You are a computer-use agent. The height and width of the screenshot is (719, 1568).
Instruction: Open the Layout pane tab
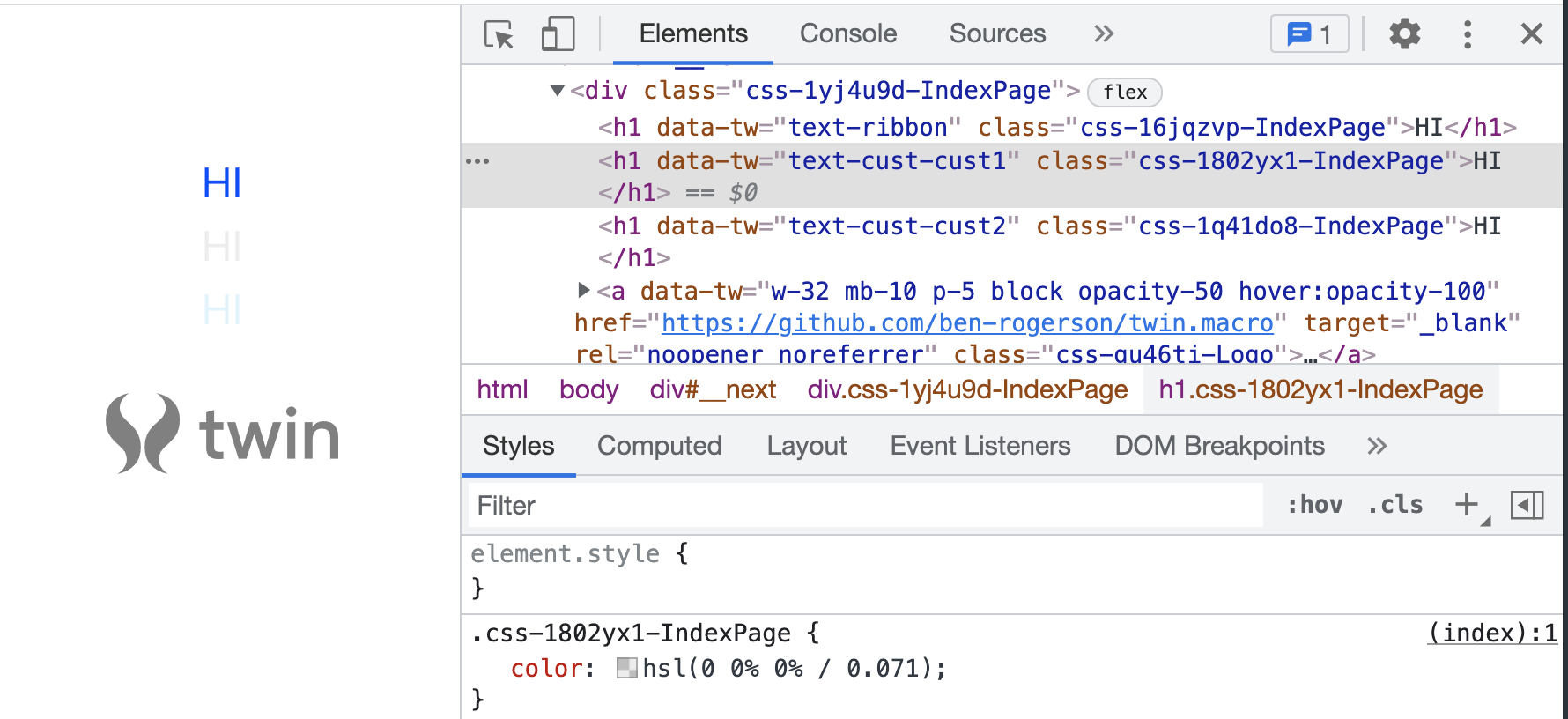(x=806, y=446)
